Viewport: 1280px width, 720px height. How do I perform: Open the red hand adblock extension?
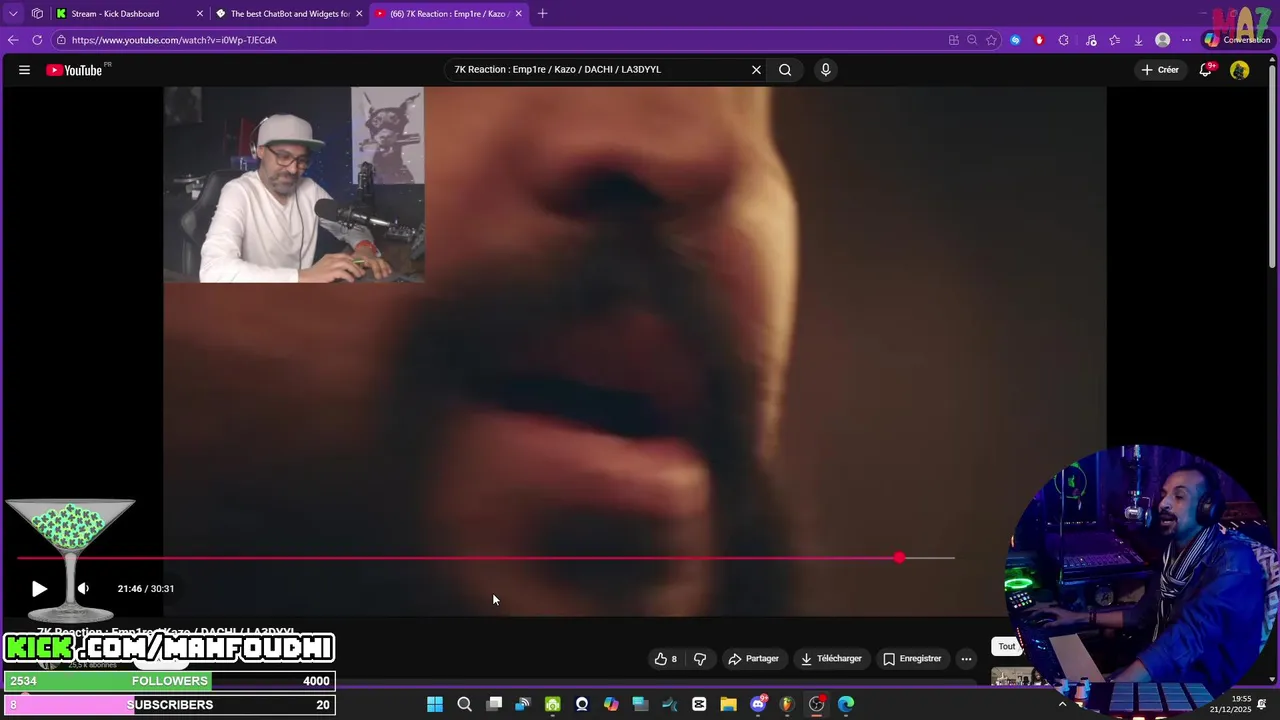[x=1039, y=40]
